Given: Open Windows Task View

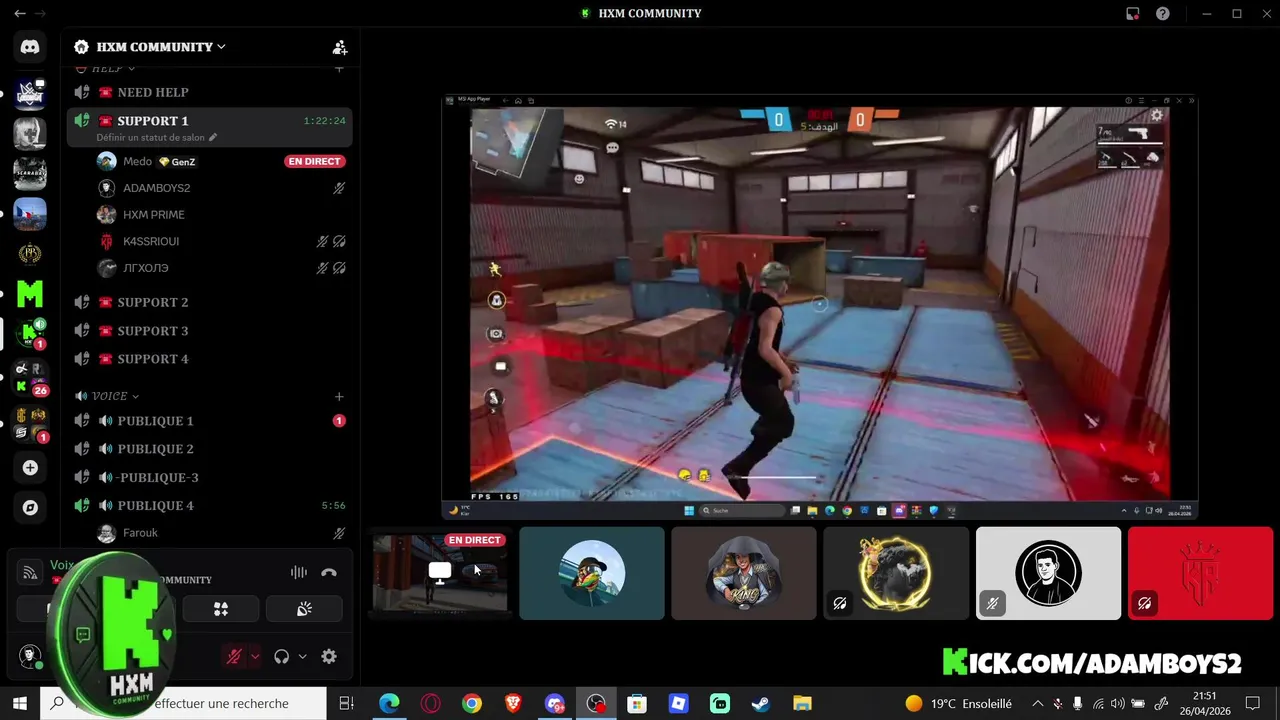Looking at the screenshot, I should [x=346, y=703].
